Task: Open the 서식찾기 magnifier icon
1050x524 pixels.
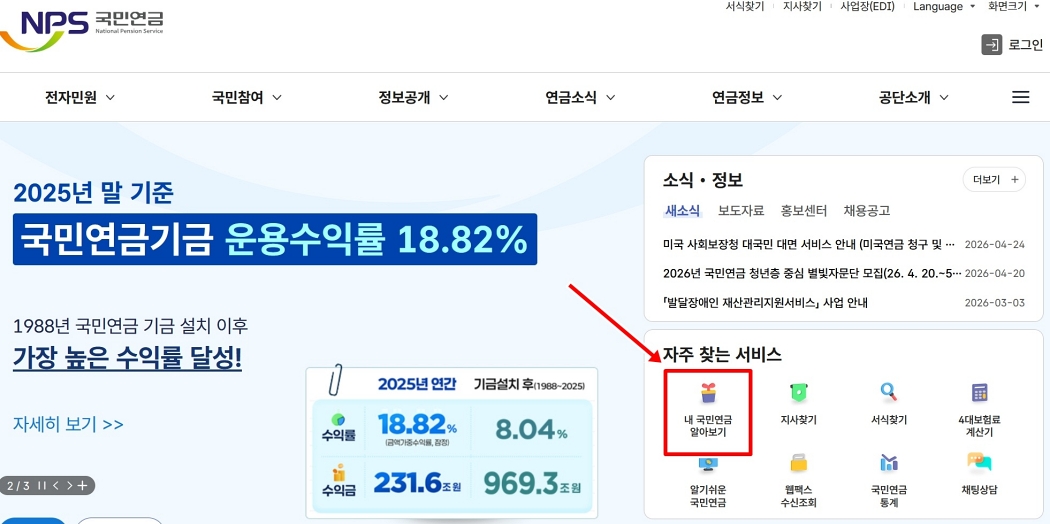Action: pyautogui.click(x=889, y=392)
